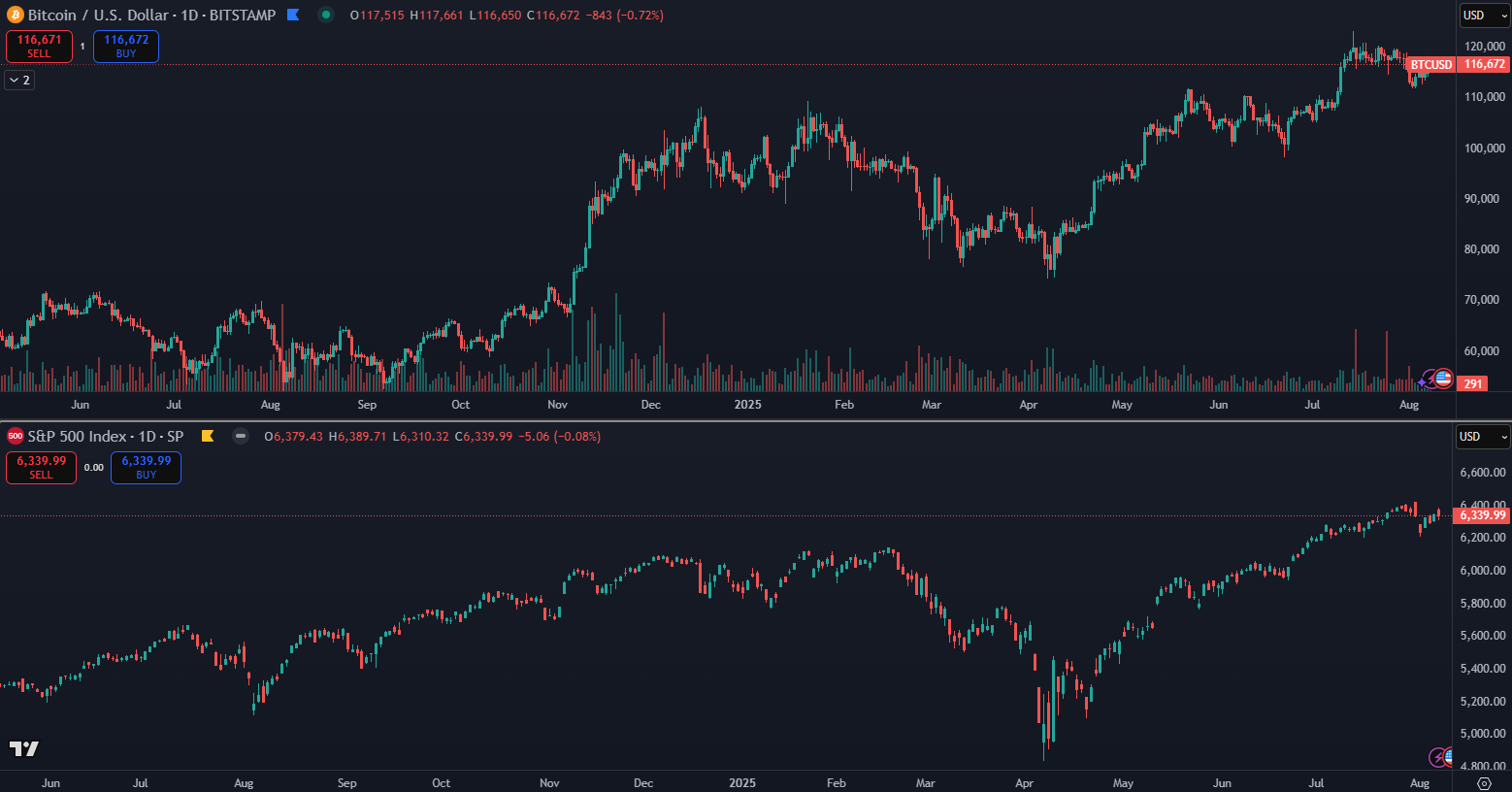The width and height of the screenshot is (1512, 792).
Task: Click the yellow flag on the S&P 500 chart
Action: click(207, 437)
